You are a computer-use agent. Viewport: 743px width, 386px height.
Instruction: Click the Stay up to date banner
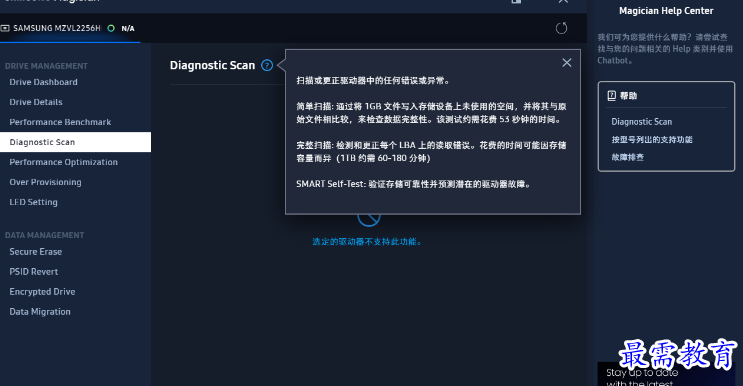pyautogui.click(x=666, y=375)
